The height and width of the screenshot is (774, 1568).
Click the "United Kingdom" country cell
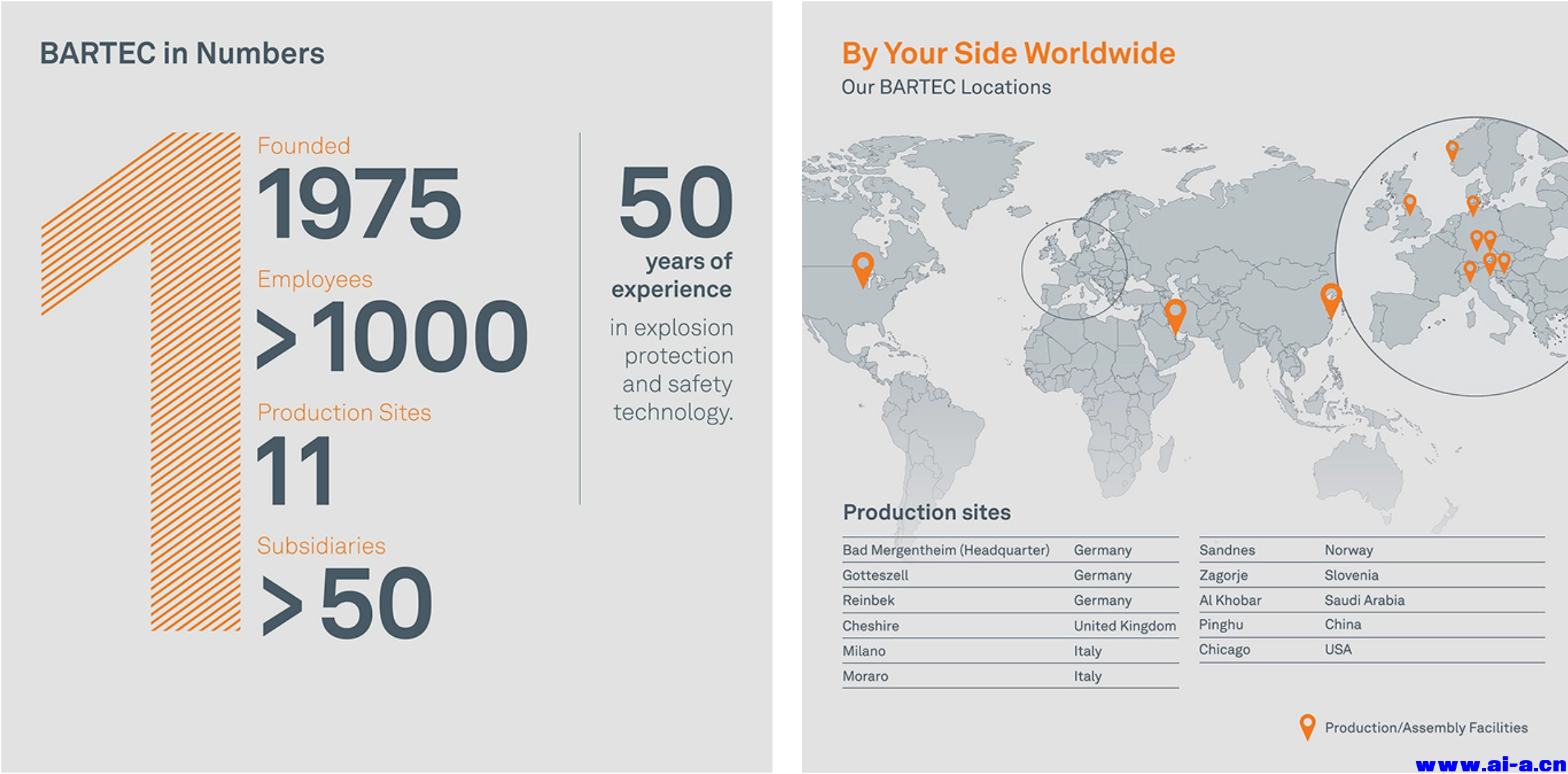pos(1125,626)
